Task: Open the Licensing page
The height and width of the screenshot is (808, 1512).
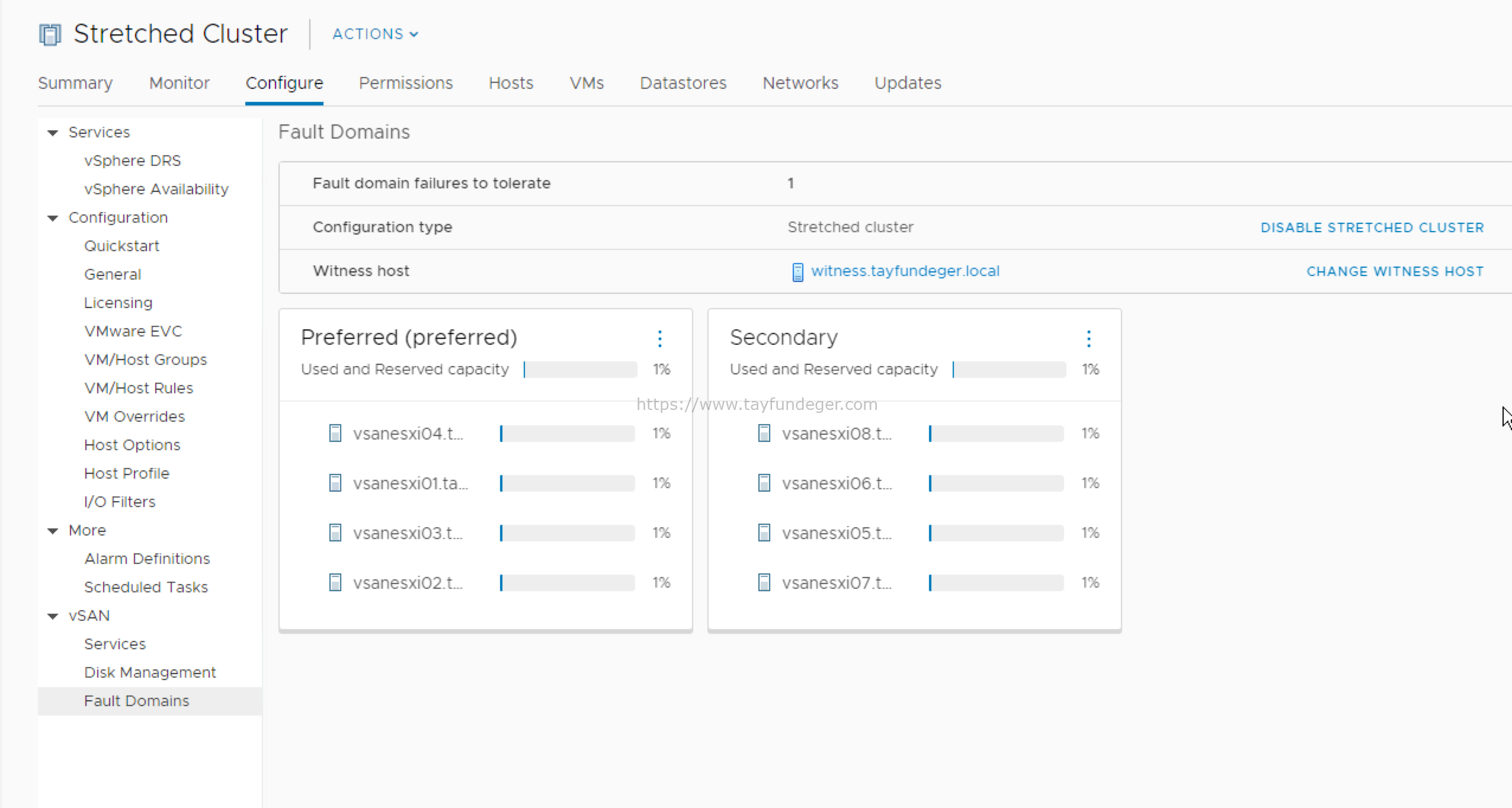Action: coord(118,303)
